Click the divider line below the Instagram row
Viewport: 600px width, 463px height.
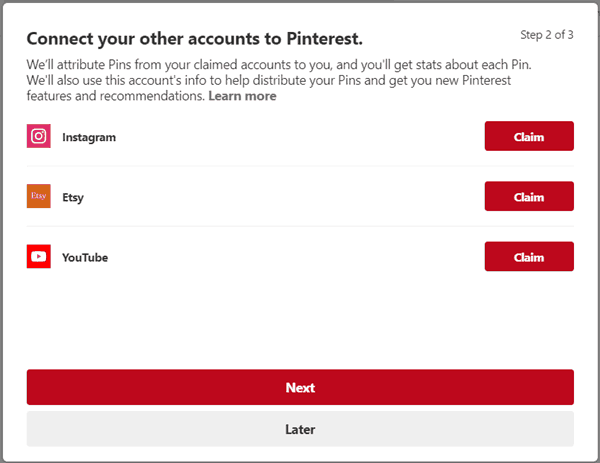coord(300,166)
